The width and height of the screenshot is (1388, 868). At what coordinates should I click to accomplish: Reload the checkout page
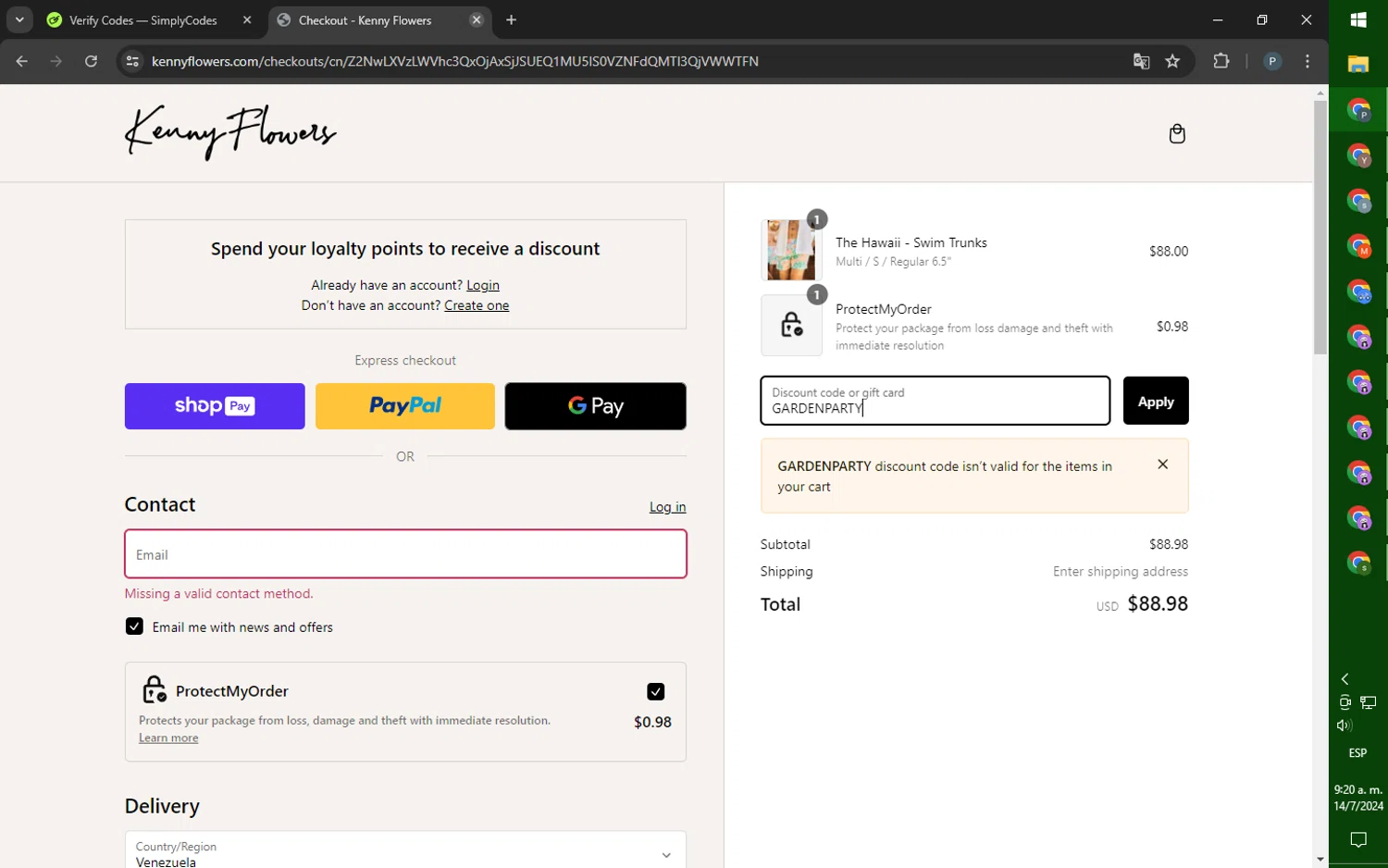coord(91,61)
